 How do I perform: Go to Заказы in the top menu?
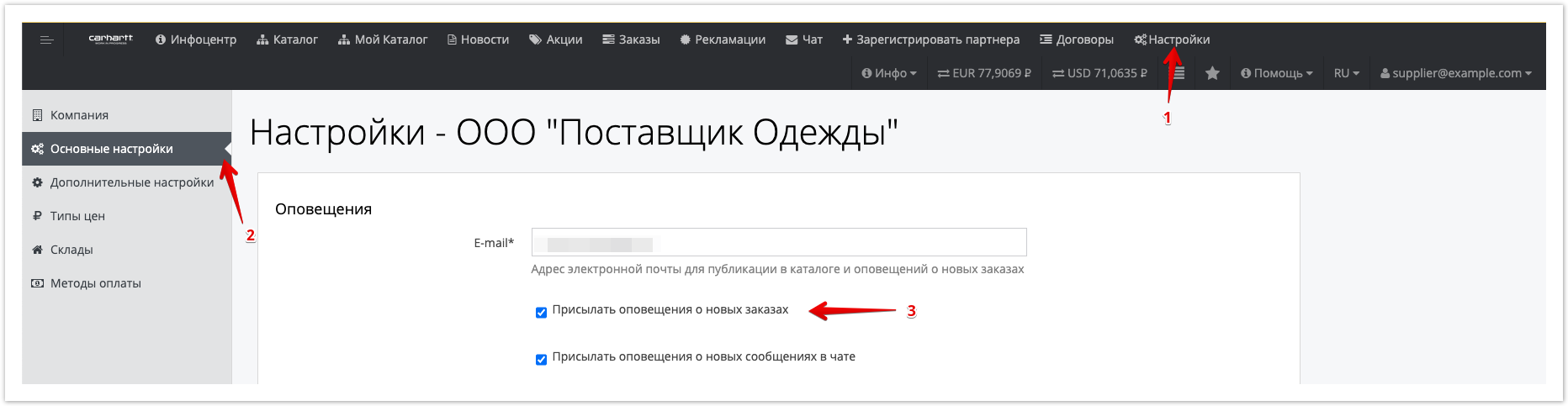(x=631, y=40)
